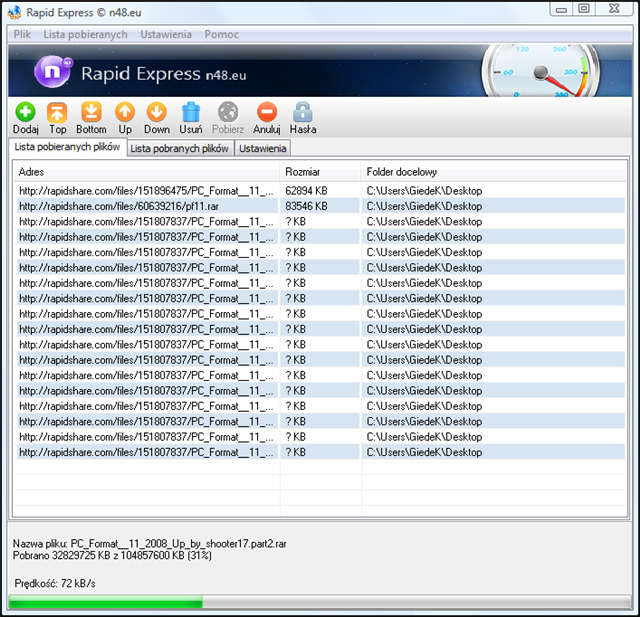The height and width of the screenshot is (617, 640).
Task: Click the Pobierz globe icon
Action: (x=228, y=112)
